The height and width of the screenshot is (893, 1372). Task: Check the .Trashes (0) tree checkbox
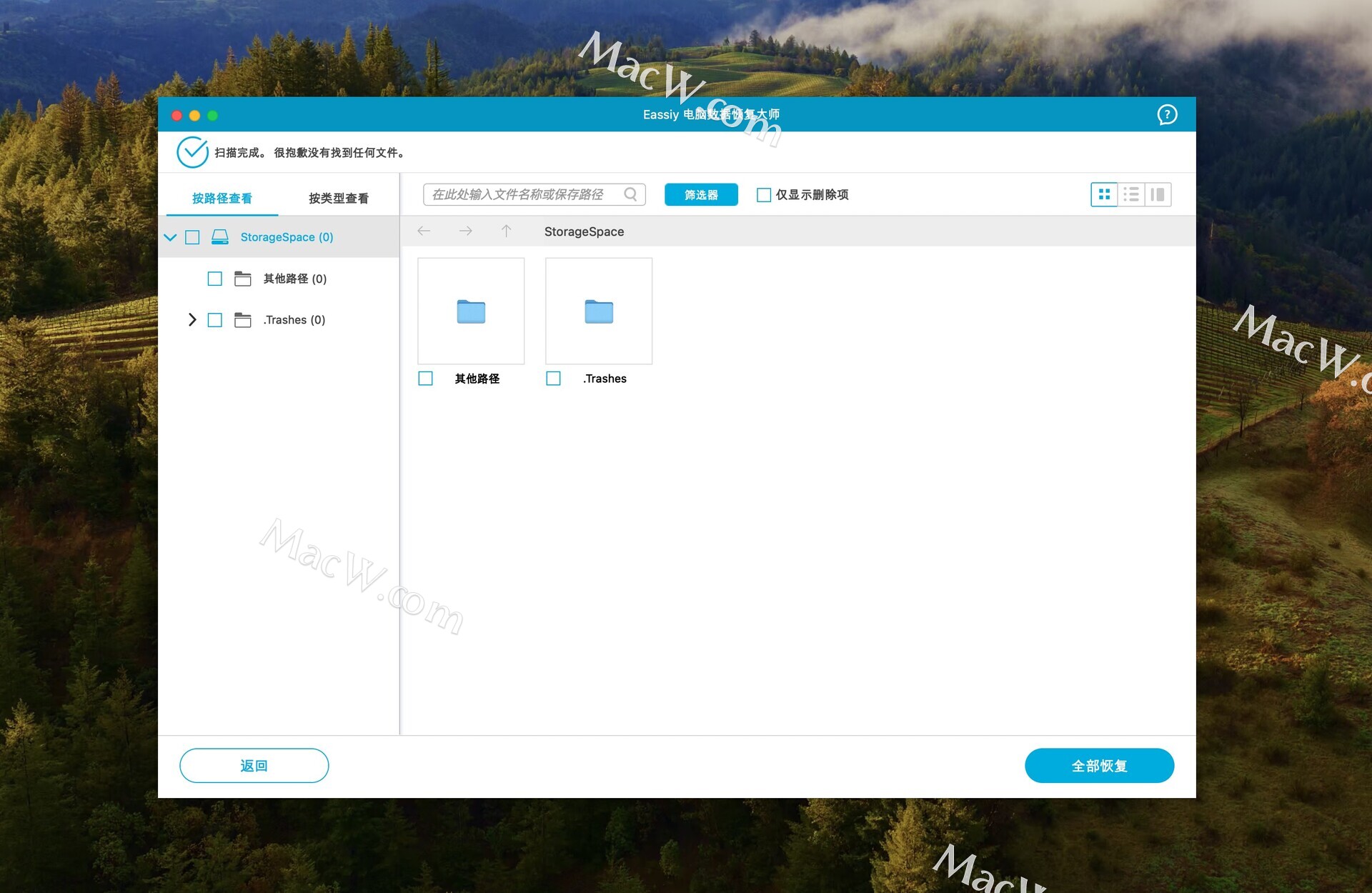point(214,320)
